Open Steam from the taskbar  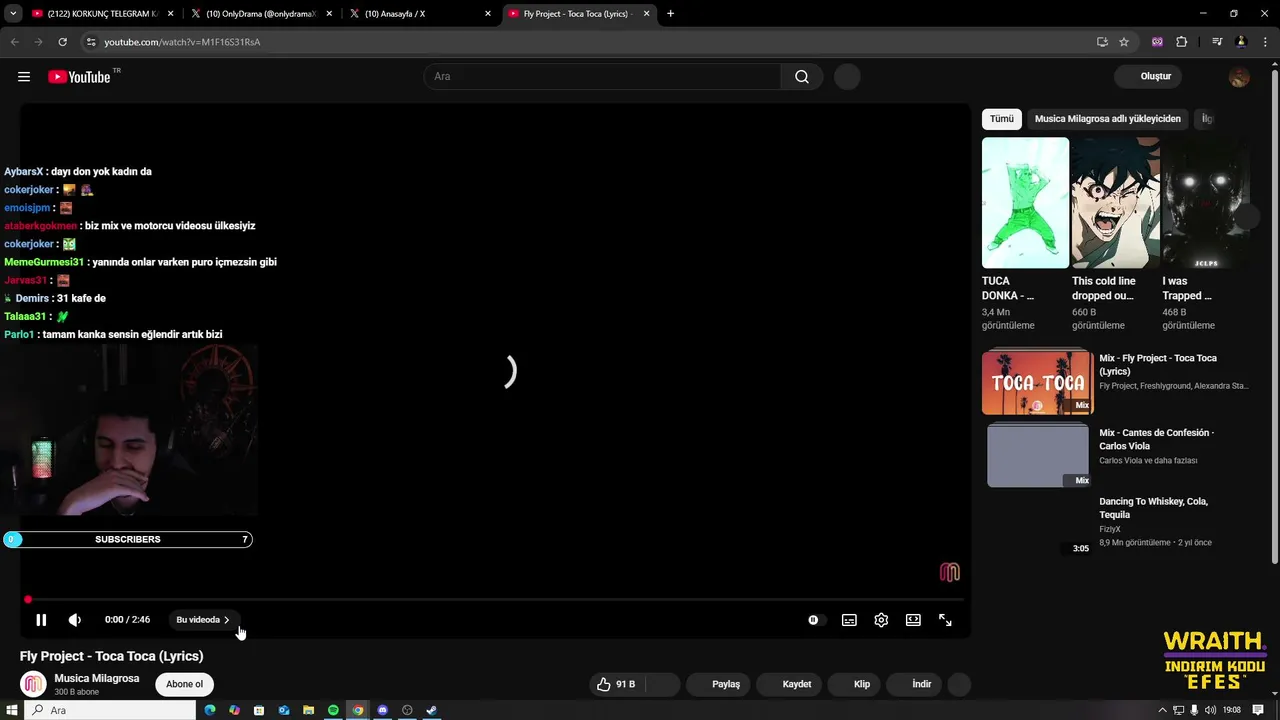pyautogui.click(x=431, y=710)
